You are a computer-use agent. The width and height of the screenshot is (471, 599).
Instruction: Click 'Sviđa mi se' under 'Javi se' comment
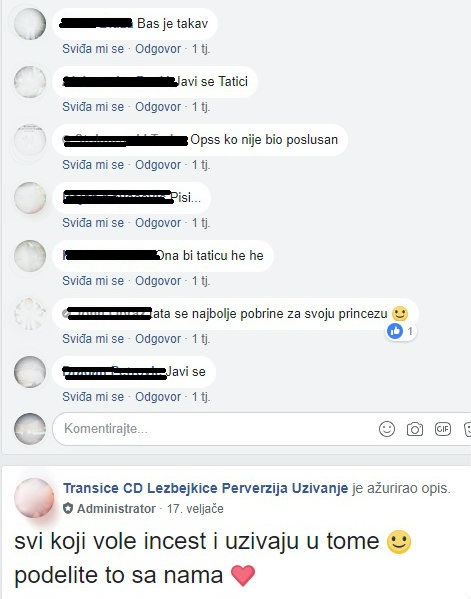point(93,397)
